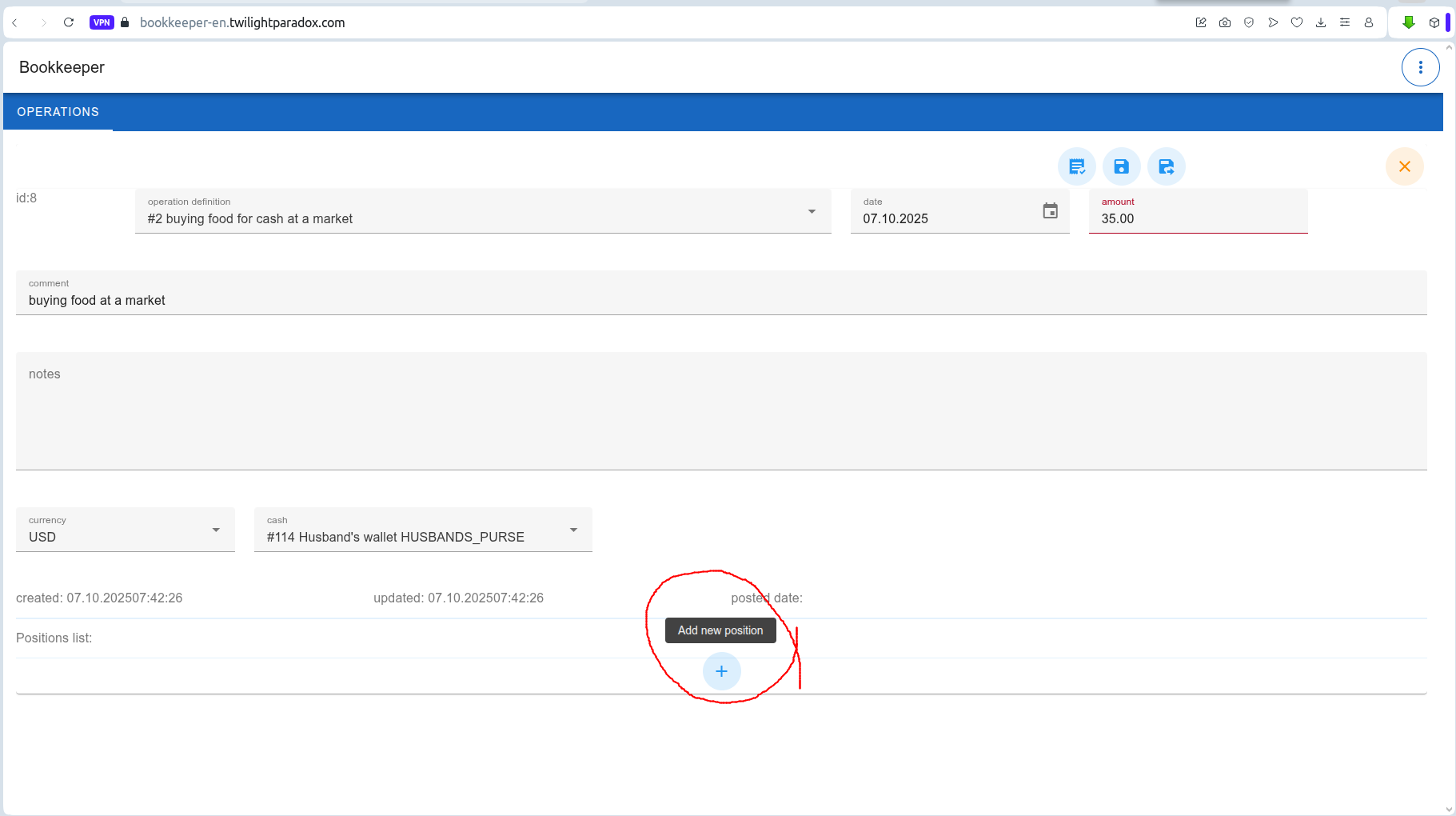Click the green download arrow extension
The image size is (1456, 816).
coord(1409,22)
